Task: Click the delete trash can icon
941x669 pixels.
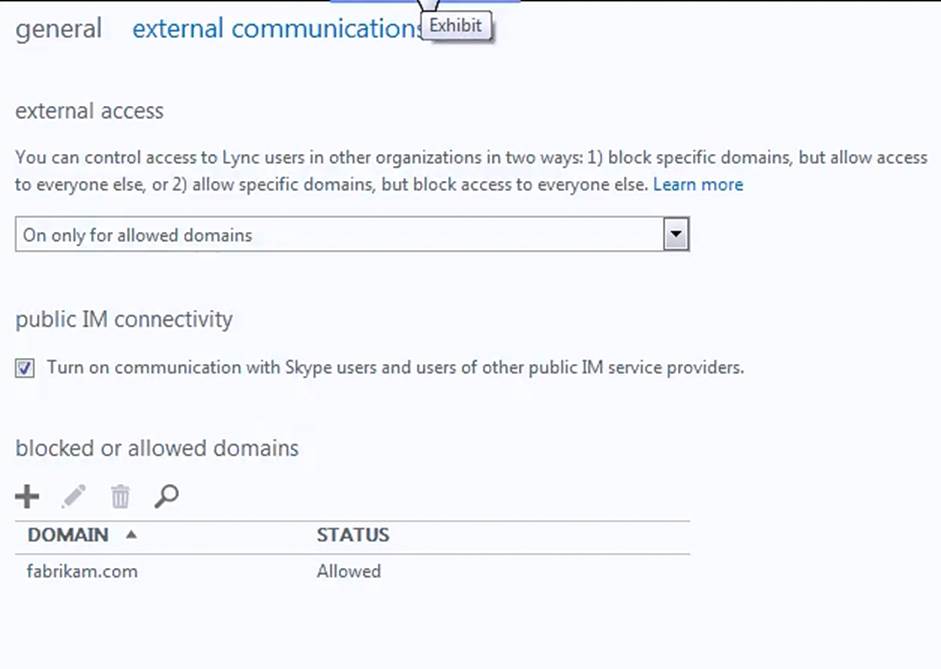Action: [x=120, y=496]
